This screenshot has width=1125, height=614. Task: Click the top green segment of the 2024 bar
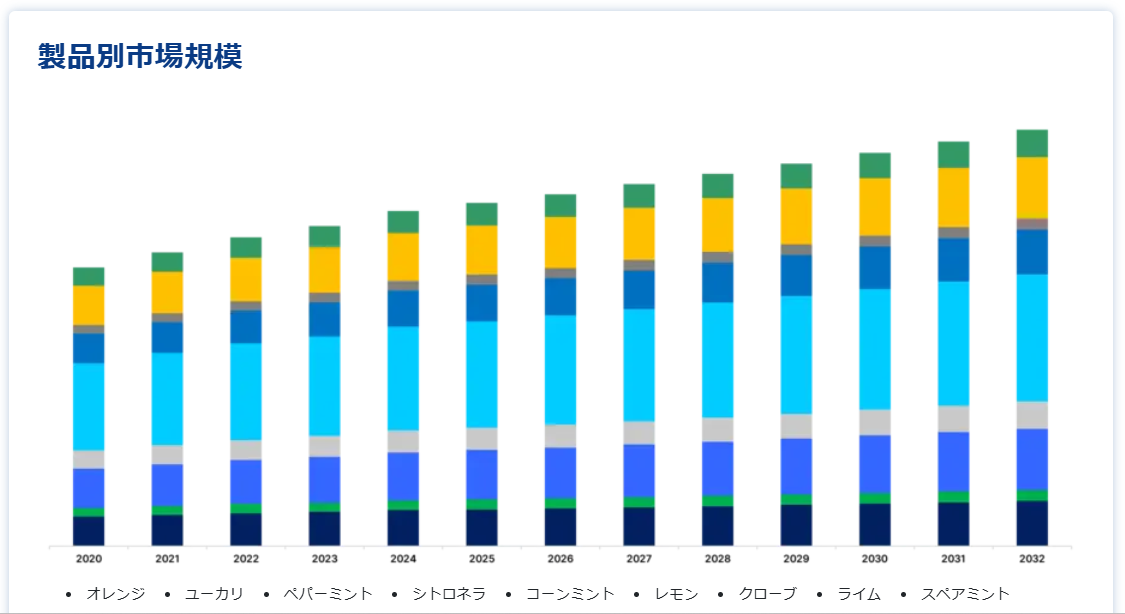[x=403, y=221]
